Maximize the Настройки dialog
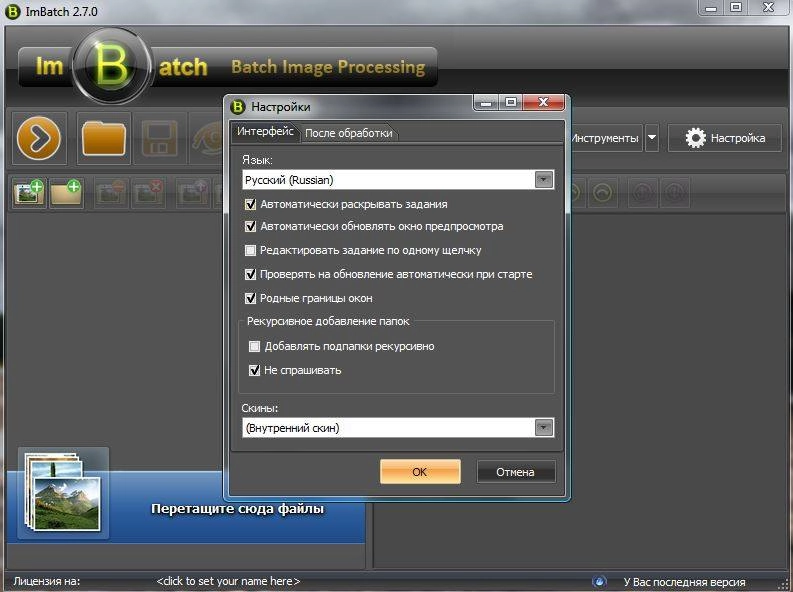793x592 pixels. click(x=511, y=102)
